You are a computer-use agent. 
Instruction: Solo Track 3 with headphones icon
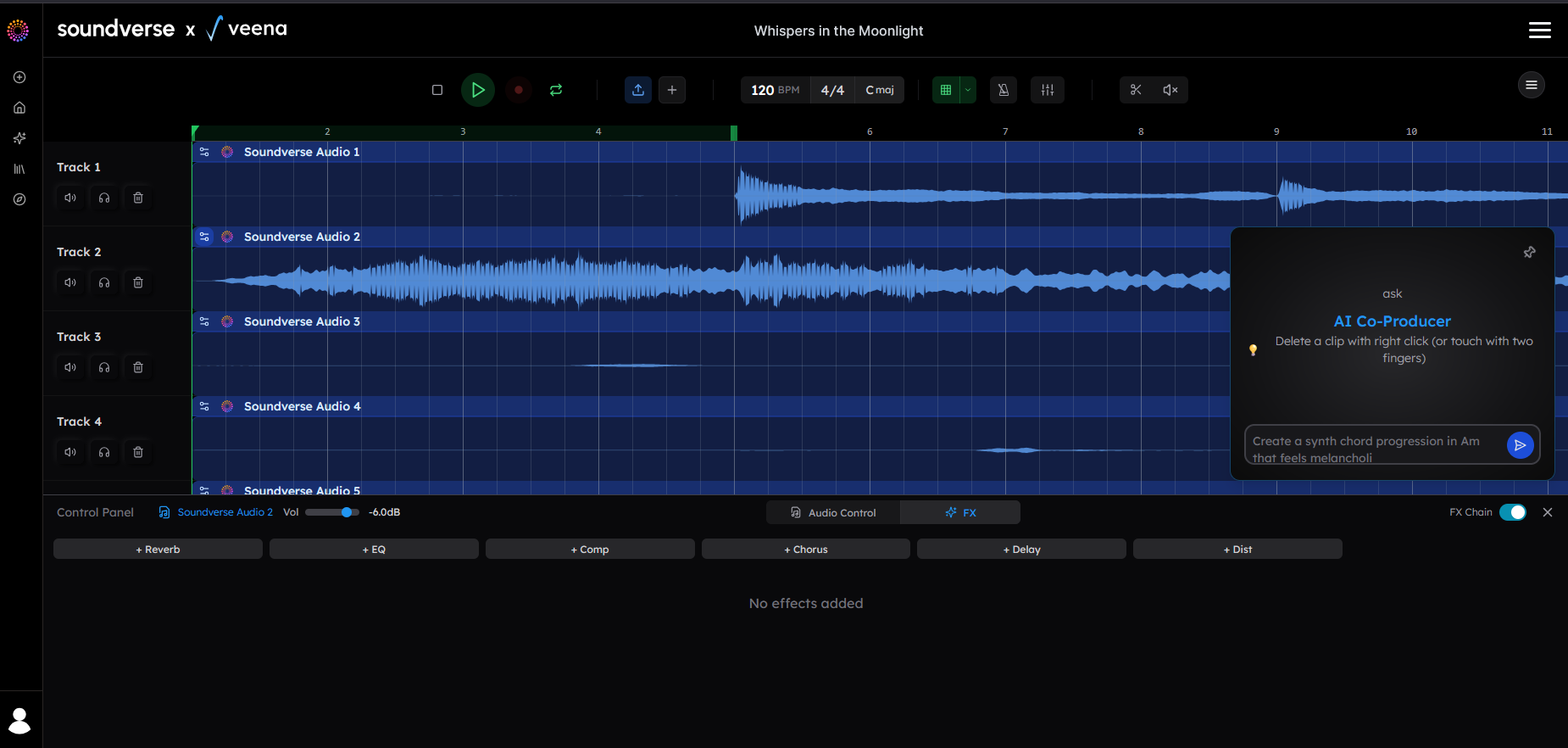pos(104,367)
